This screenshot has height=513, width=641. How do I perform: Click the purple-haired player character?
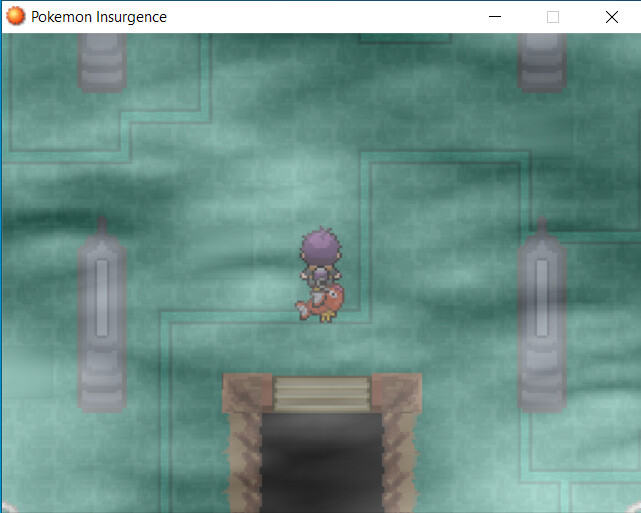pos(321,259)
